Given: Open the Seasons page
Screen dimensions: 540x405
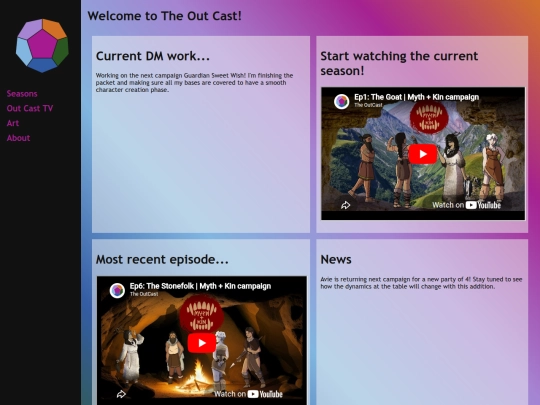Looking at the screenshot, I should click(22, 94).
